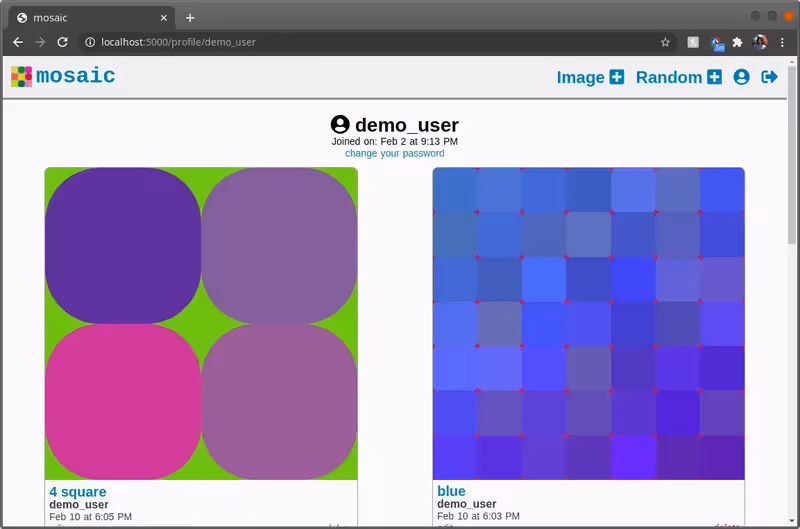Click the change your password link
Image resolution: width=800 pixels, height=529 pixels.
[x=395, y=153]
